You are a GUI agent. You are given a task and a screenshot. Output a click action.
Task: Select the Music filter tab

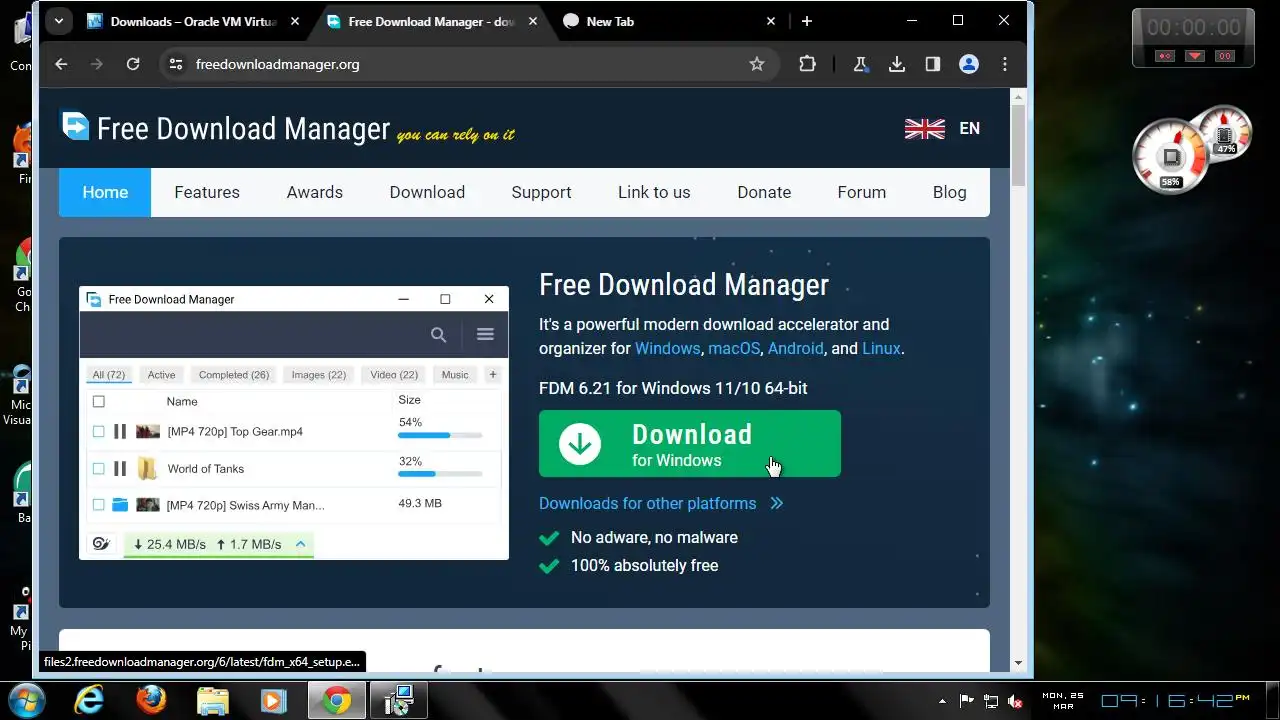click(x=455, y=375)
